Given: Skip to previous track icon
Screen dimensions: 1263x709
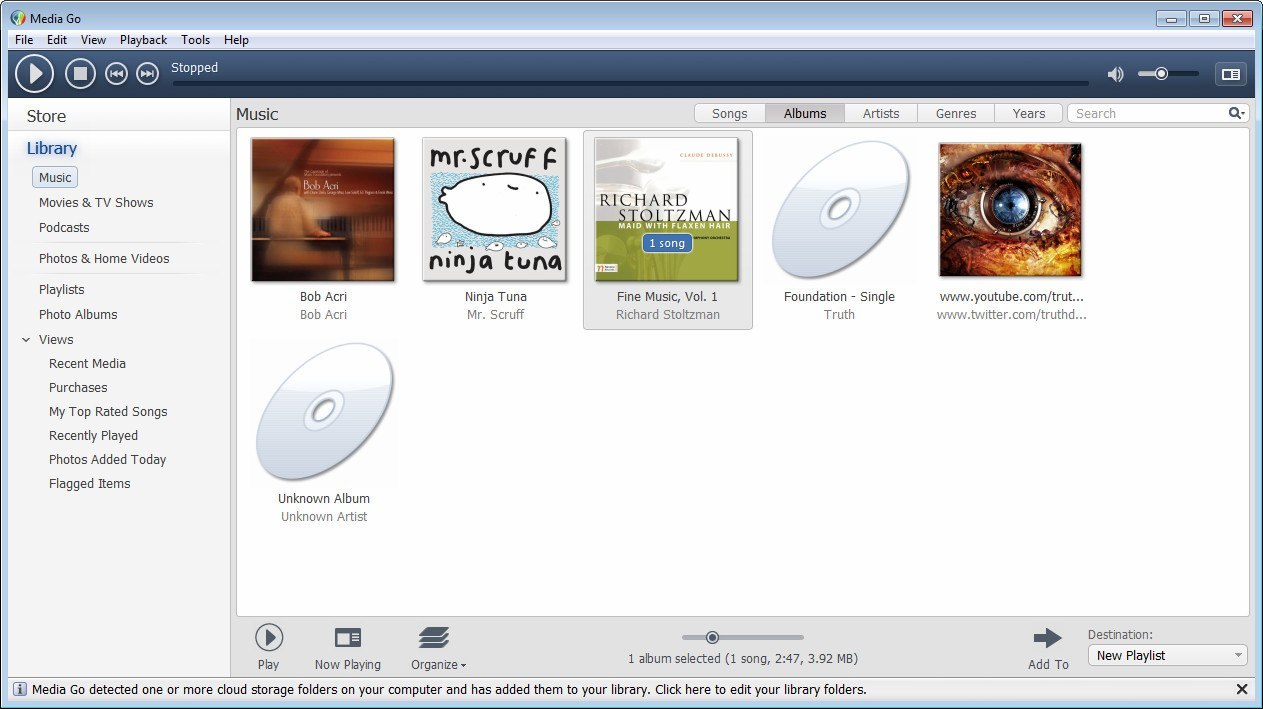Looking at the screenshot, I should pyautogui.click(x=116, y=73).
